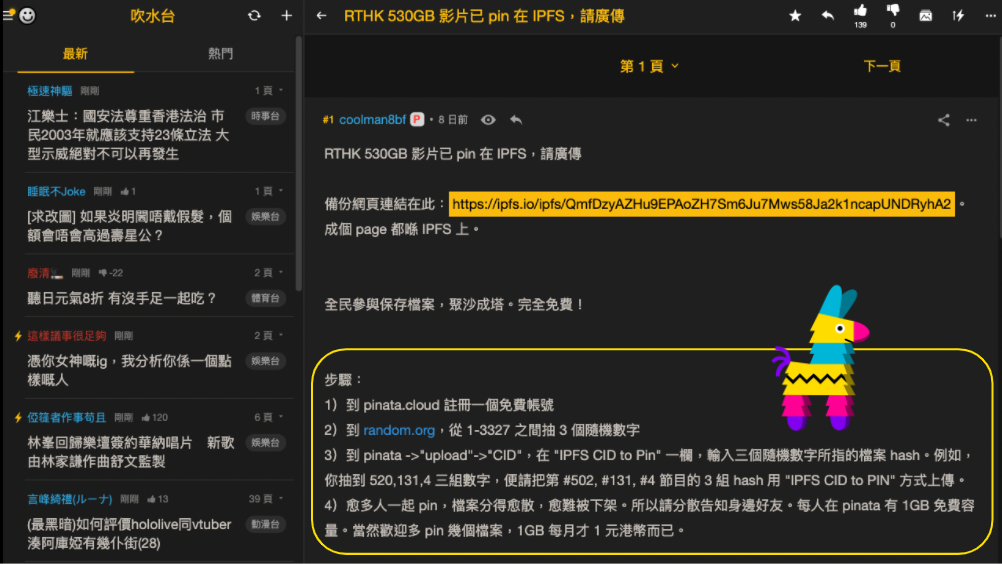
Task: Open the hamburger menu at top left
Action: tap(8, 15)
